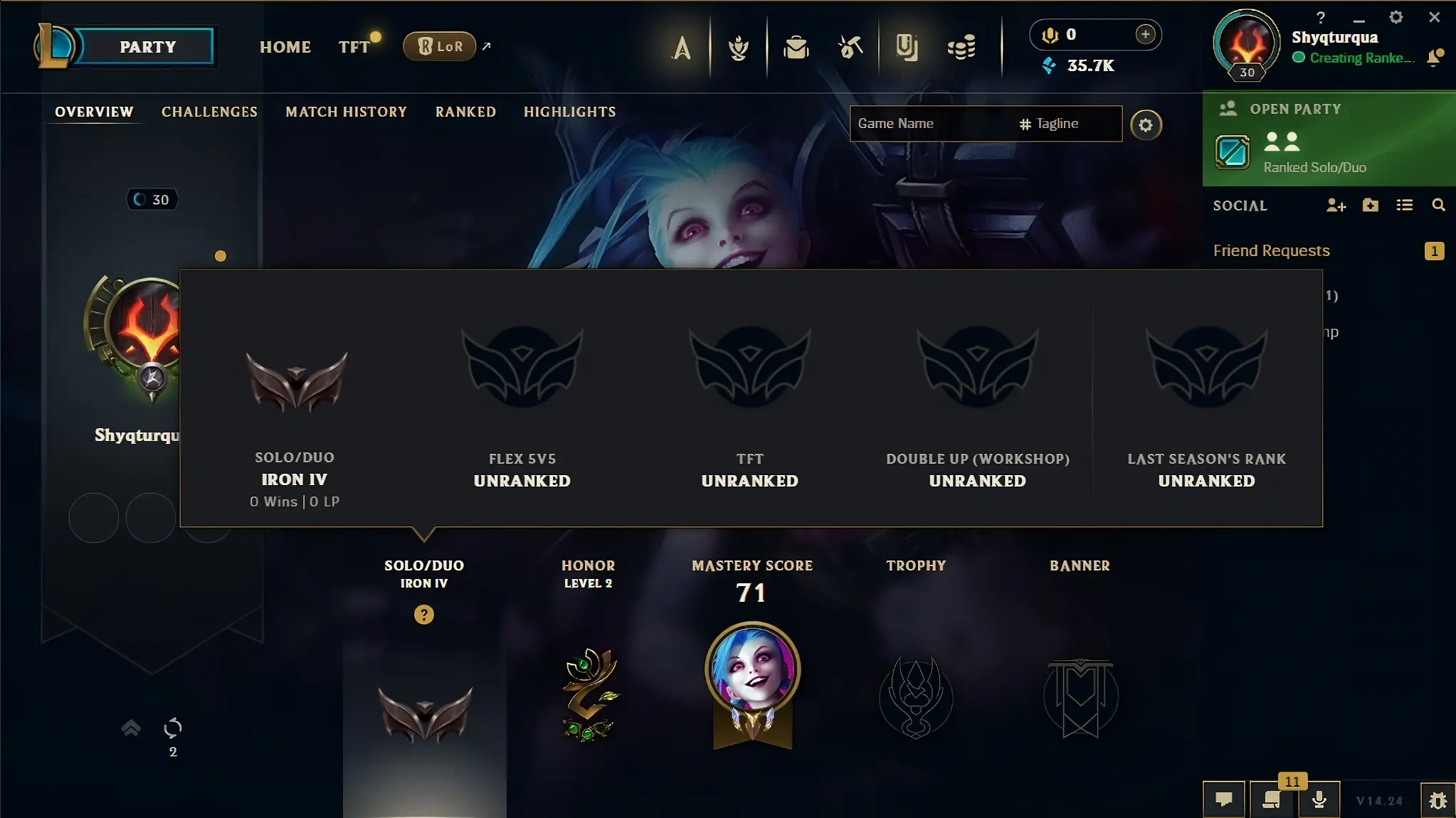Screen dimensions: 1456x818
Task: Toggle the missions panel with 11 badge
Action: pos(1272,799)
